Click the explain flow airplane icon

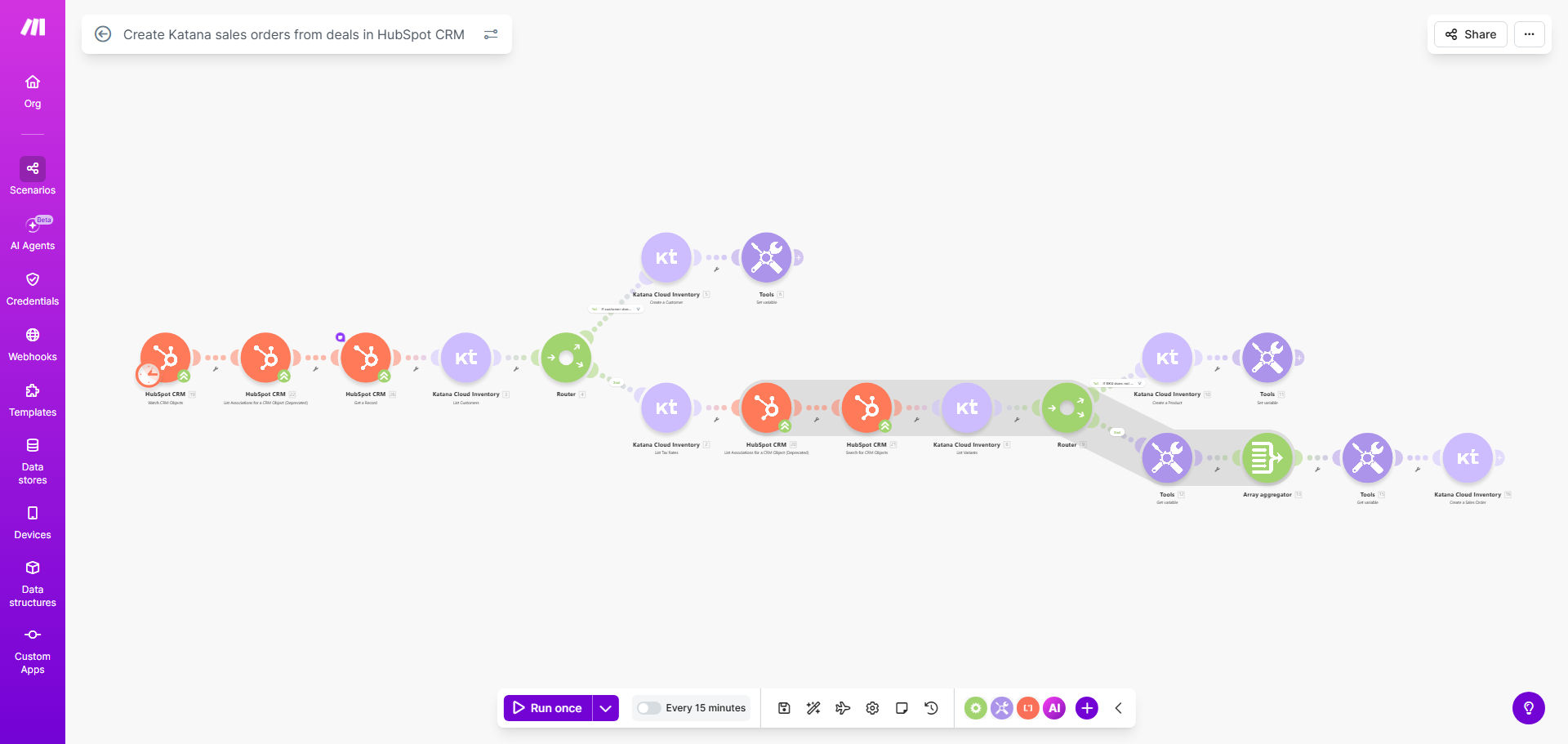click(x=843, y=708)
